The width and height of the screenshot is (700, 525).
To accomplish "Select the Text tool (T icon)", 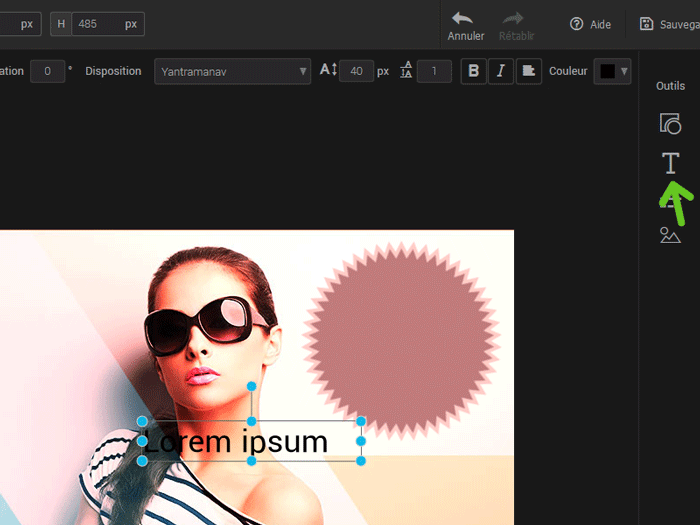I will (x=670, y=163).
